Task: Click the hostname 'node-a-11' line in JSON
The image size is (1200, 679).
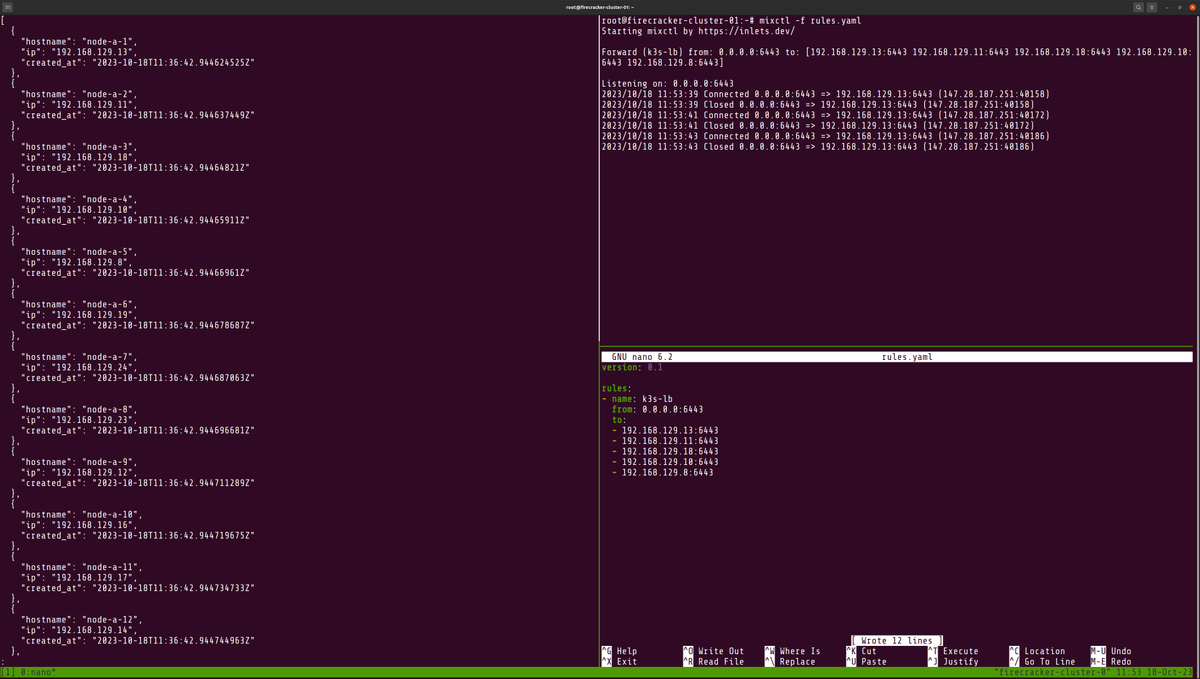Action: click(x=81, y=567)
